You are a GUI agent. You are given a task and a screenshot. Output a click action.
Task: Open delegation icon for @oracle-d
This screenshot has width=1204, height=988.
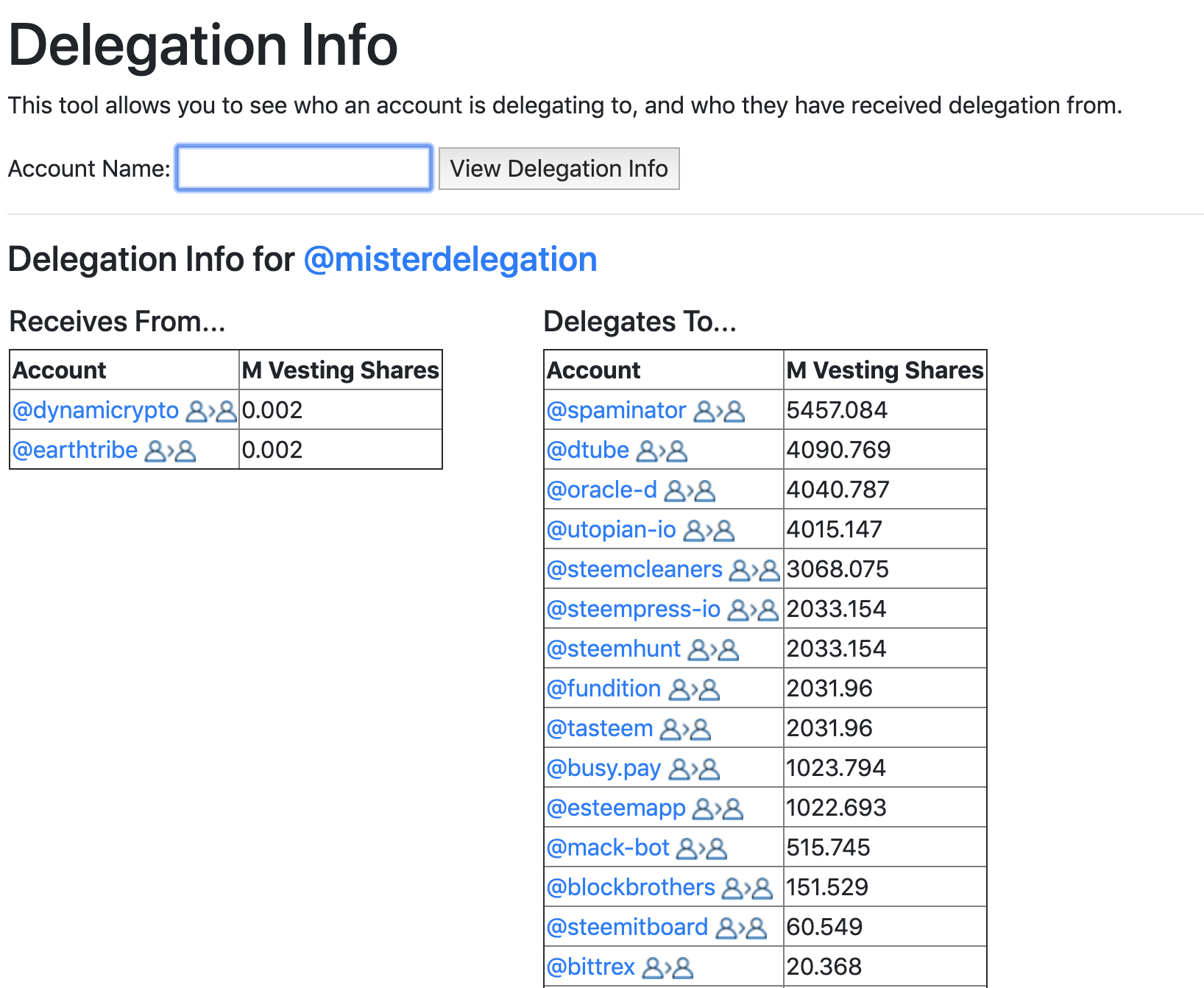click(x=690, y=490)
